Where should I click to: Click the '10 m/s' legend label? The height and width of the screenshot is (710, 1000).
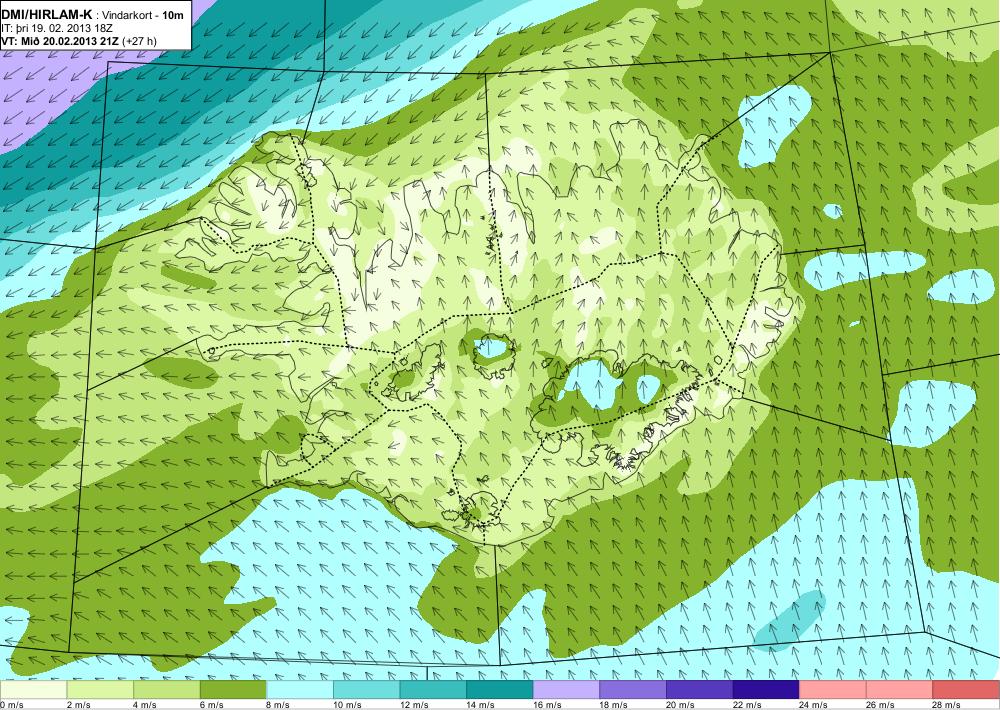[348, 705]
